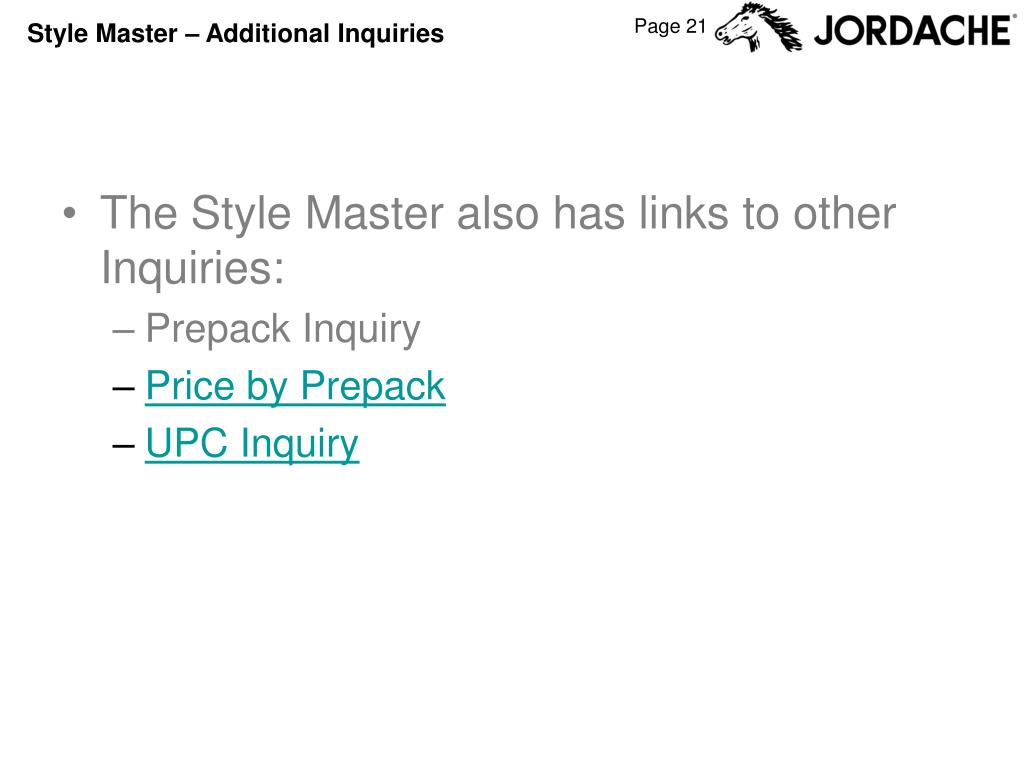1024x768 pixels.
Task: Click the Page 21 label
Action: point(670,26)
